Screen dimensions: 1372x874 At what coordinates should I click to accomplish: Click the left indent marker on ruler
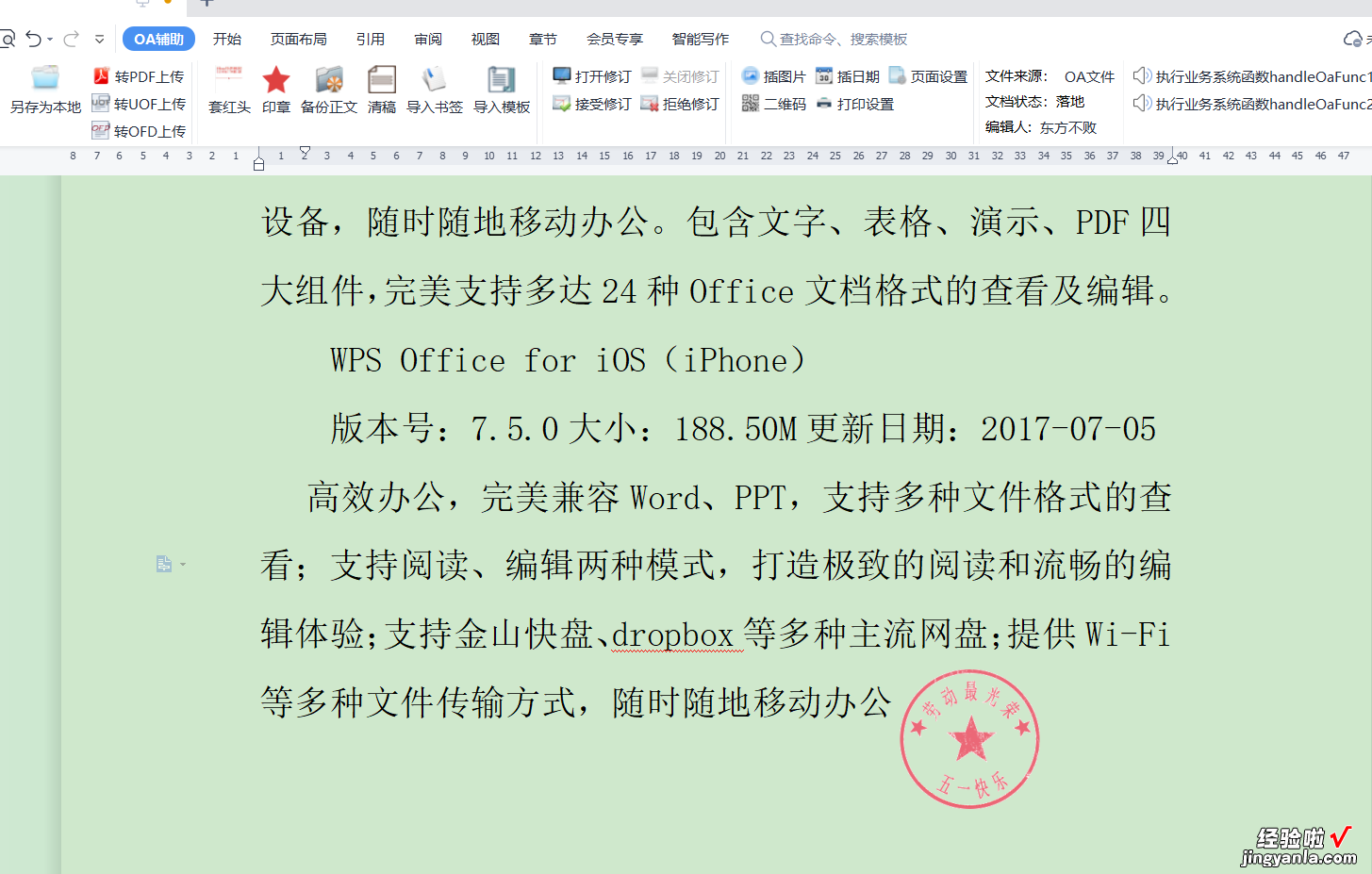click(259, 164)
